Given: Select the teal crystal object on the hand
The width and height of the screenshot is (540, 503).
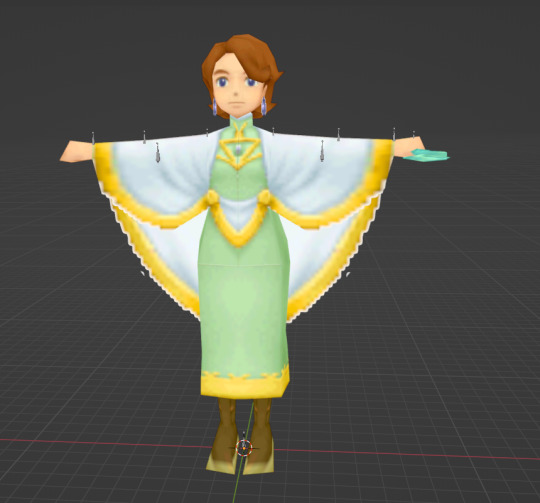Looking at the screenshot, I should pyautogui.click(x=426, y=155).
